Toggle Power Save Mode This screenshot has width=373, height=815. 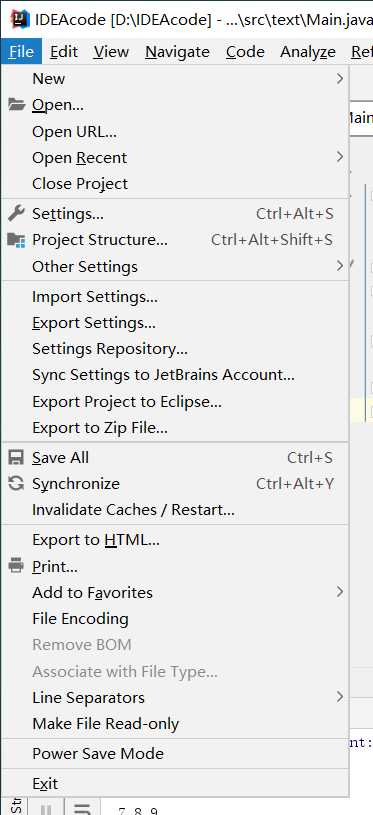(x=175, y=754)
